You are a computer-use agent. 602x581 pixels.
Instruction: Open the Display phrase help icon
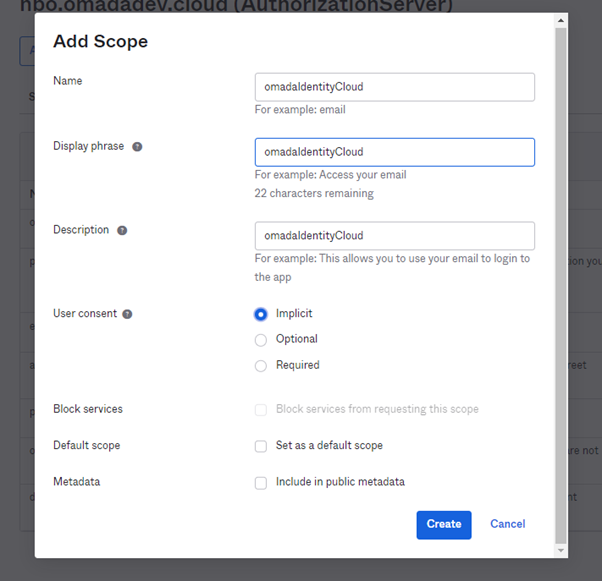[x=137, y=147]
